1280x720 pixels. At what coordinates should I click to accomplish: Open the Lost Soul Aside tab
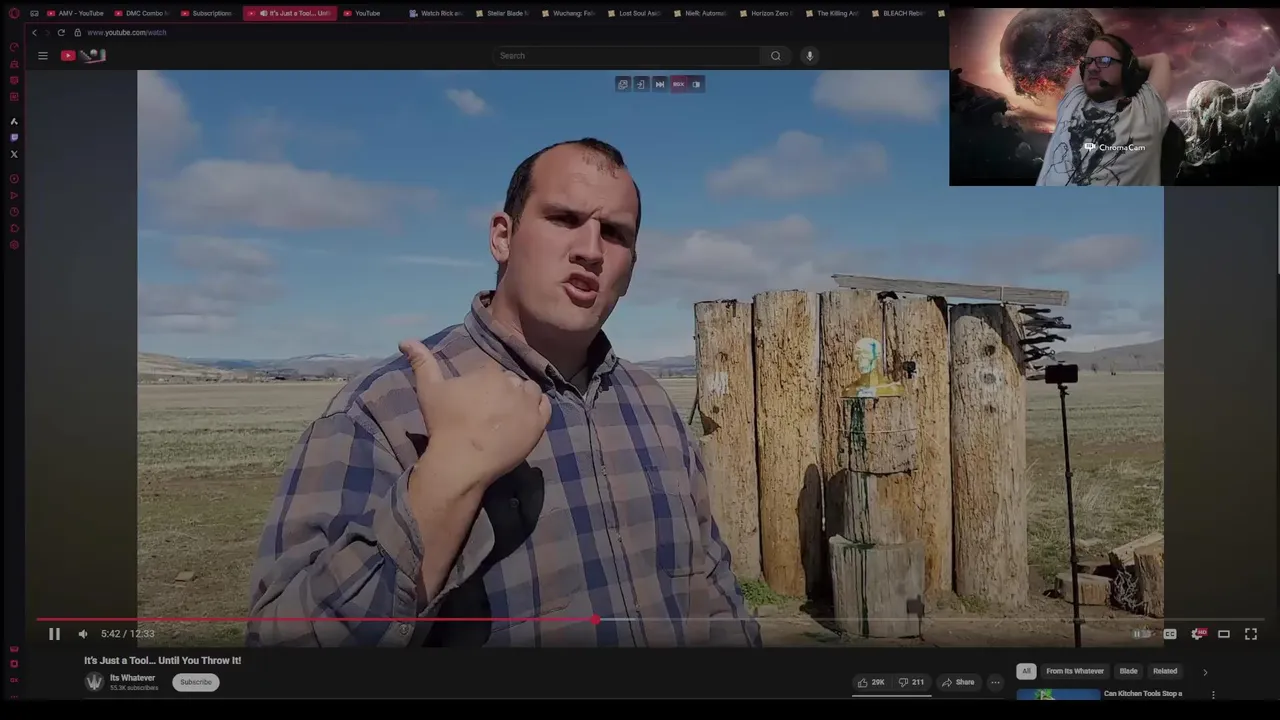click(x=634, y=13)
